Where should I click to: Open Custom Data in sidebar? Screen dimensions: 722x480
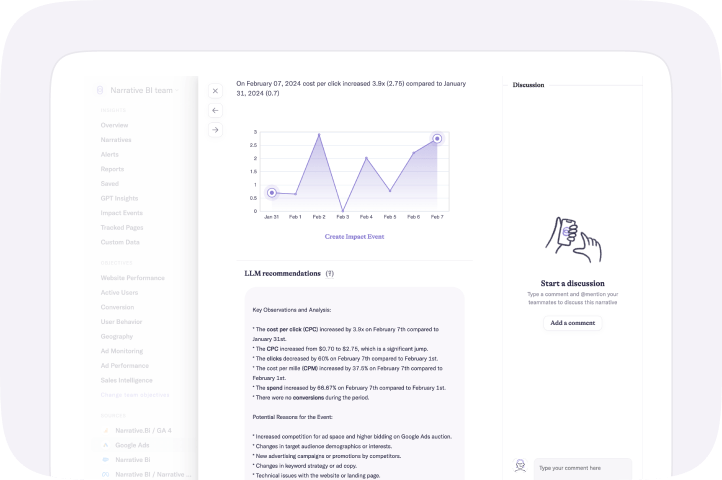120,242
